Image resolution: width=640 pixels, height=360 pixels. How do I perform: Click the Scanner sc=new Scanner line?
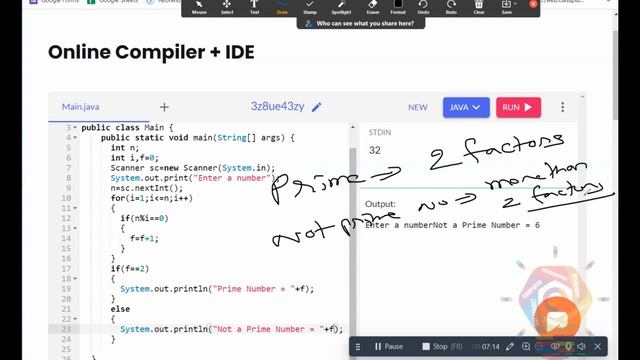coord(193,168)
